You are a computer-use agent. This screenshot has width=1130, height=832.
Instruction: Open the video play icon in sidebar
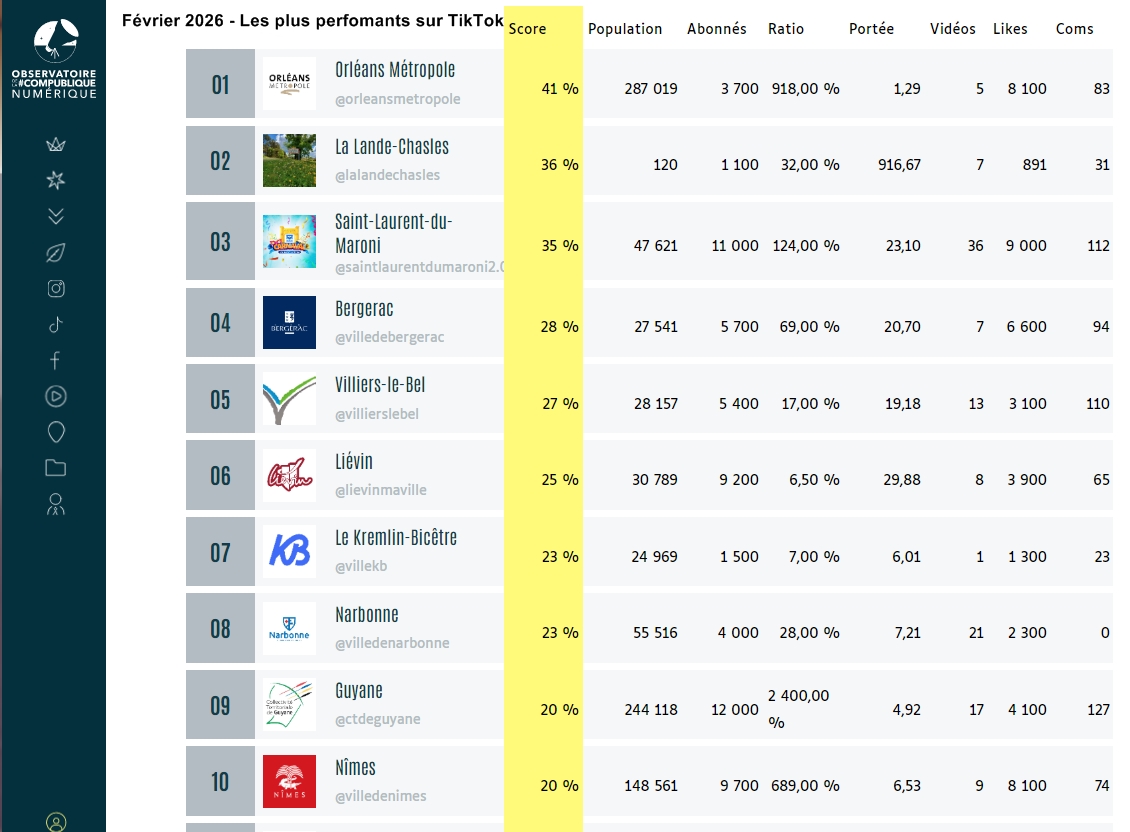coord(55,396)
